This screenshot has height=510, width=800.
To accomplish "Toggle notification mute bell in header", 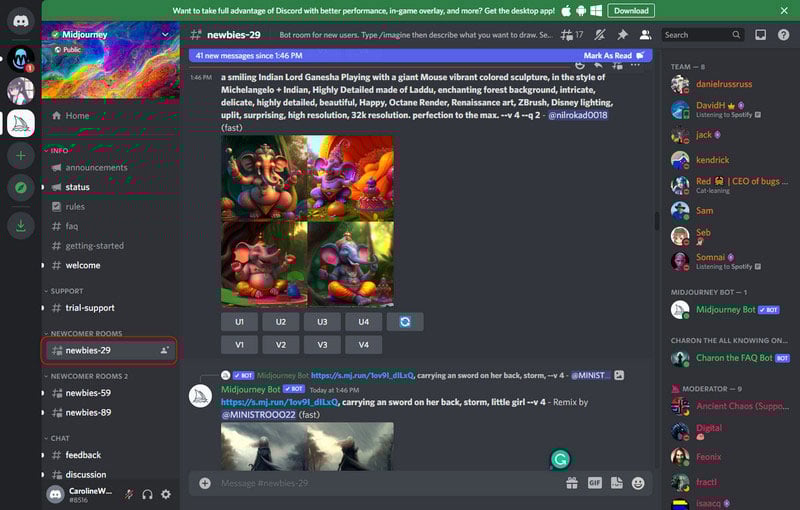I will [x=599, y=35].
